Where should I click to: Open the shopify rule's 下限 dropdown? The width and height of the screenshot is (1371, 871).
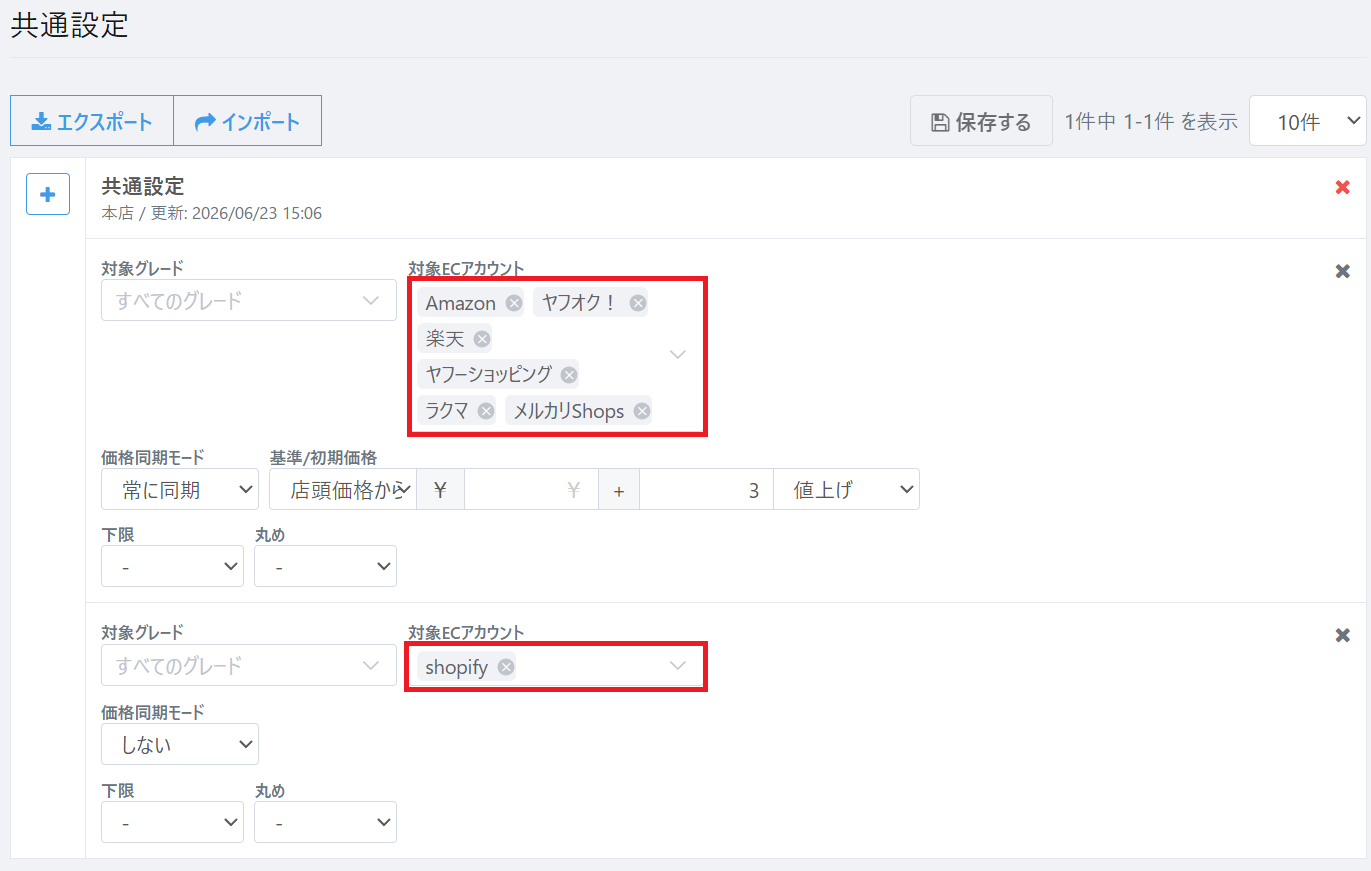[x=172, y=822]
